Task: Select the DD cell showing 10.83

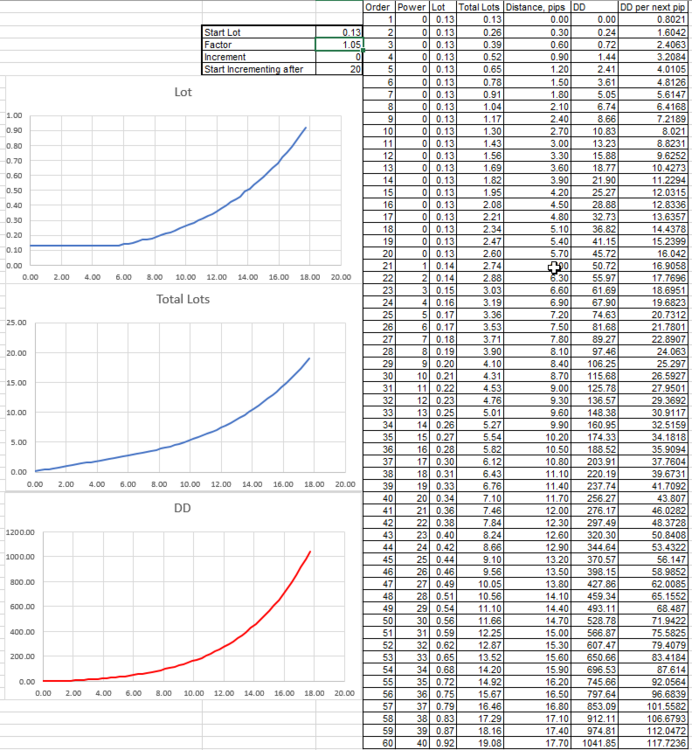Action: tap(594, 131)
